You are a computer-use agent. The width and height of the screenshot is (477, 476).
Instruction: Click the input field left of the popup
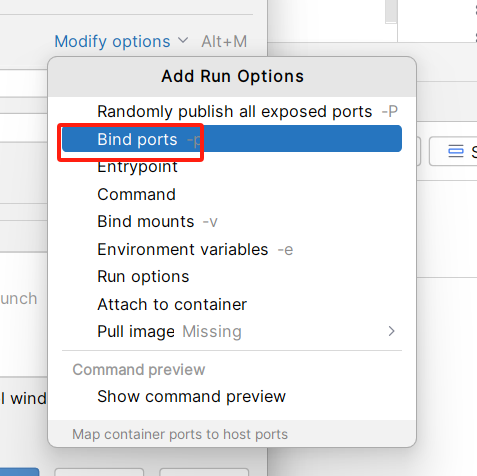click(23, 83)
